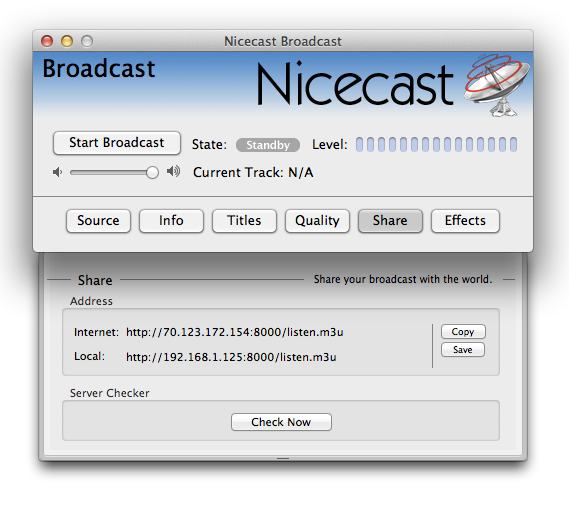Image resolution: width=569 pixels, height=507 pixels.
Task: Click Check Now in Server Checker
Action: tap(281, 422)
